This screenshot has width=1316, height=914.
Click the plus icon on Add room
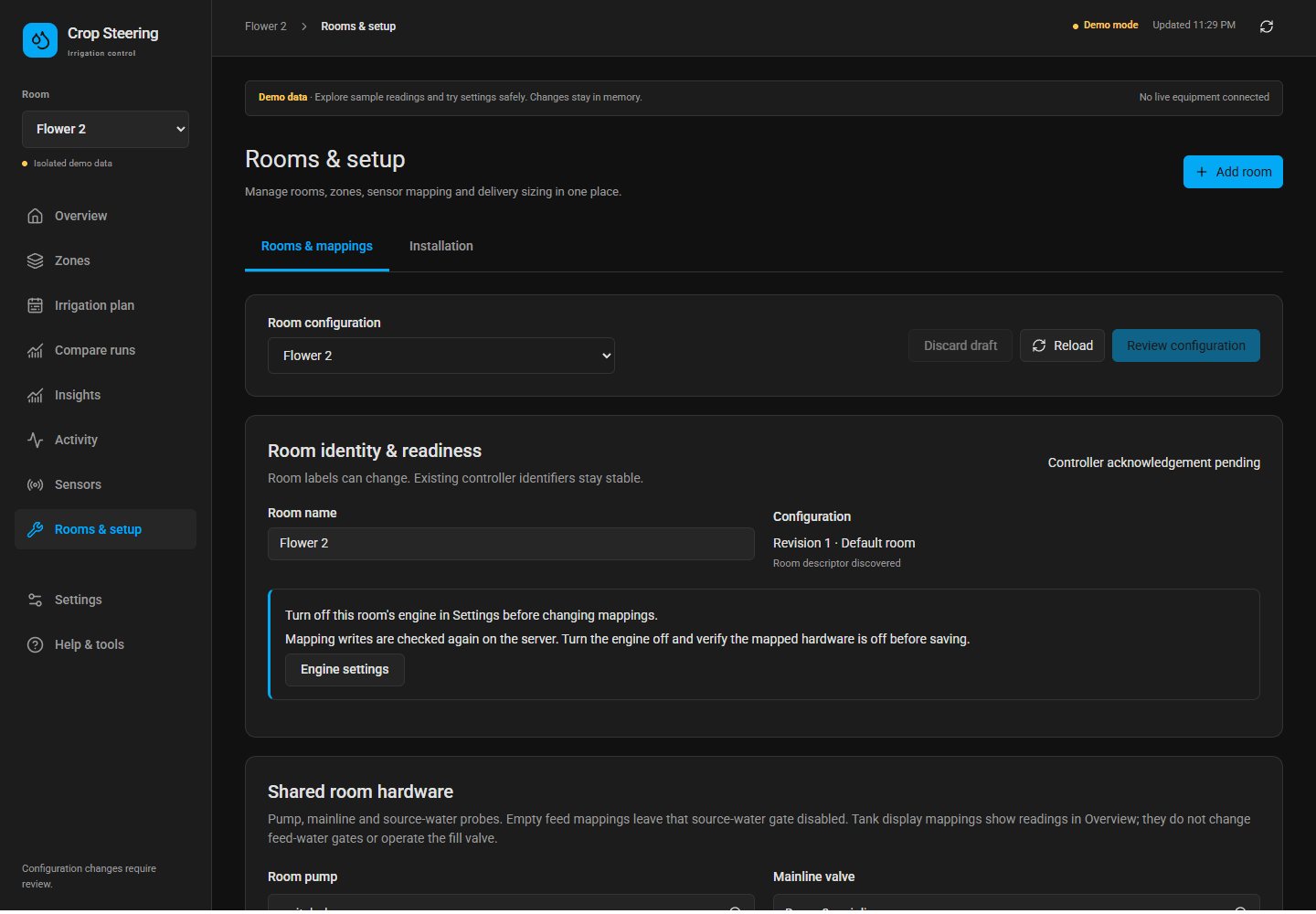click(x=1202, y=172)
